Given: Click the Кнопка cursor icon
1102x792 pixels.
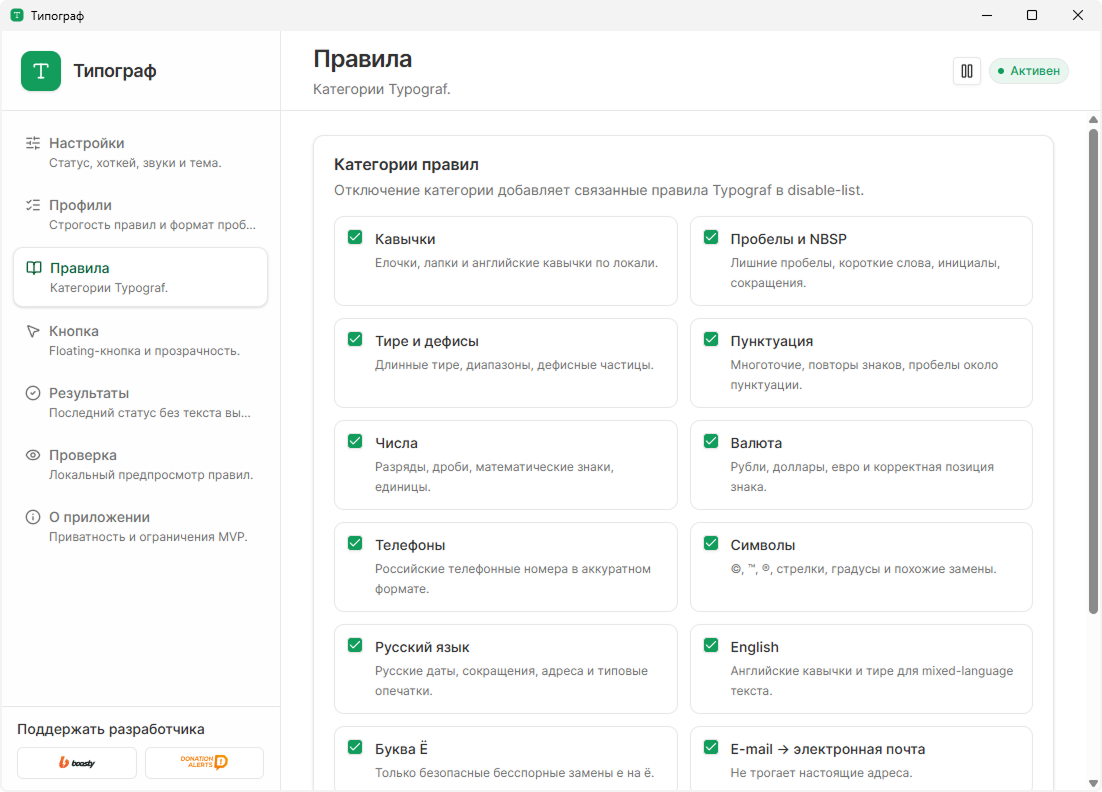Looking at the screenshot, I should click(33, 331).
